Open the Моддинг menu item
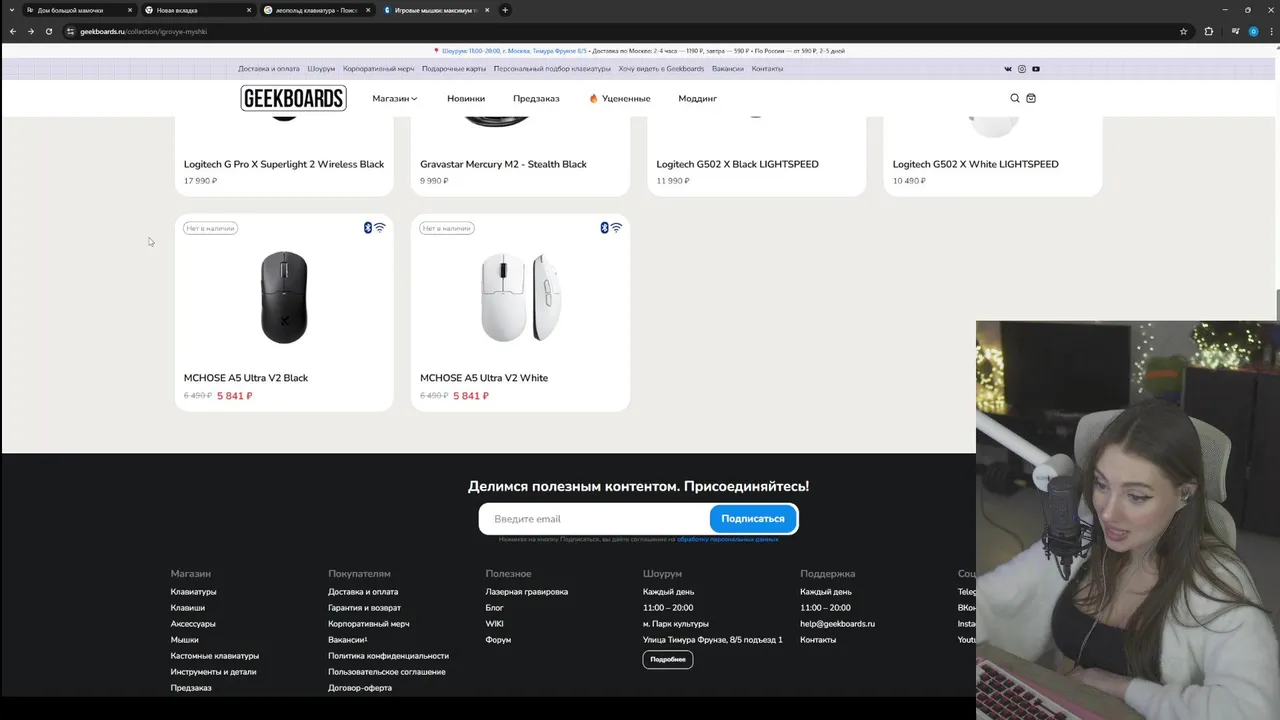Image resolution: width=1280 pixels, height=720 pixels. click(x=697, y=99)
